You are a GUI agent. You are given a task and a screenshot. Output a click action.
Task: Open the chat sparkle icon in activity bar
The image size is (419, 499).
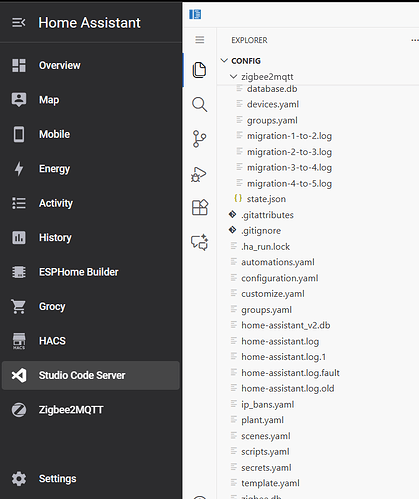click(200, 242)
